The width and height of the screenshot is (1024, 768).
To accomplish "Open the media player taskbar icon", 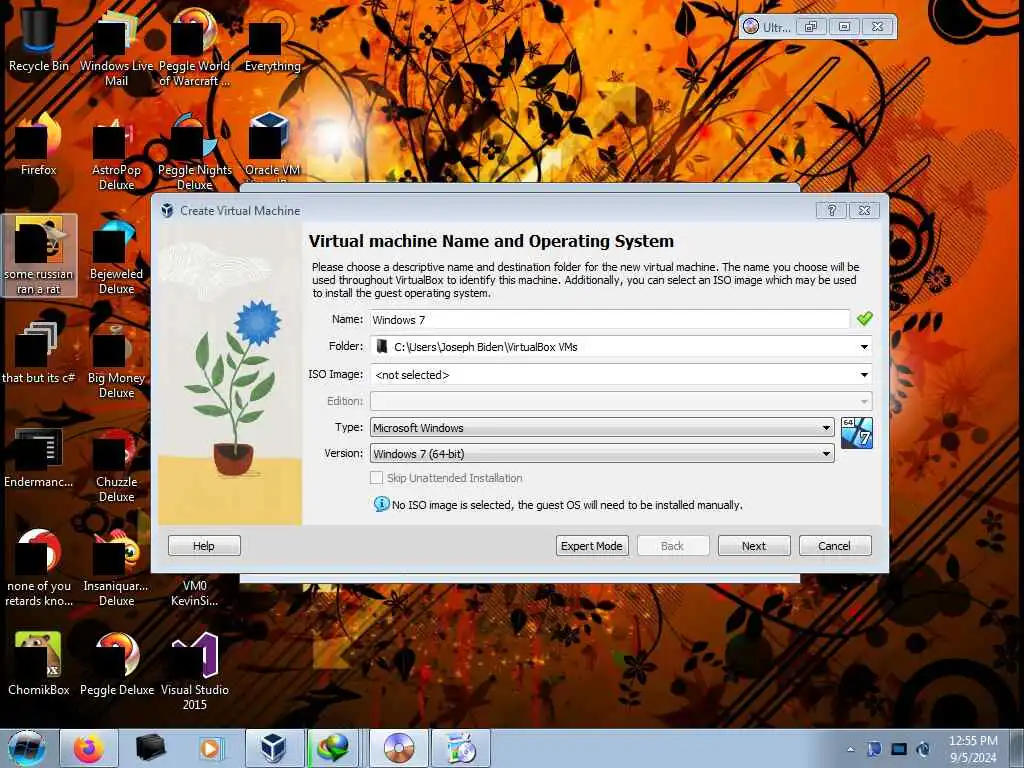I will (x=210, y=748).
